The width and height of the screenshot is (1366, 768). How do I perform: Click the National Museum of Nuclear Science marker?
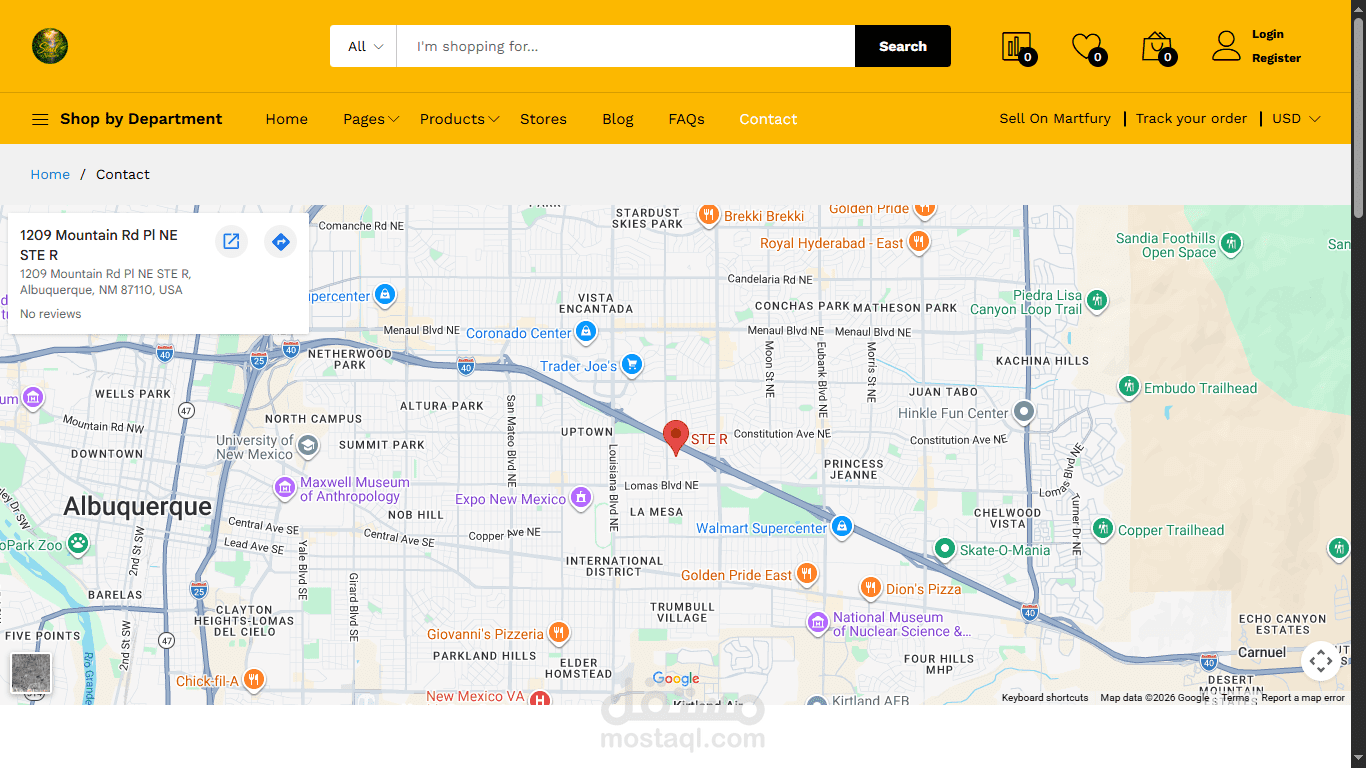[818, 623]
